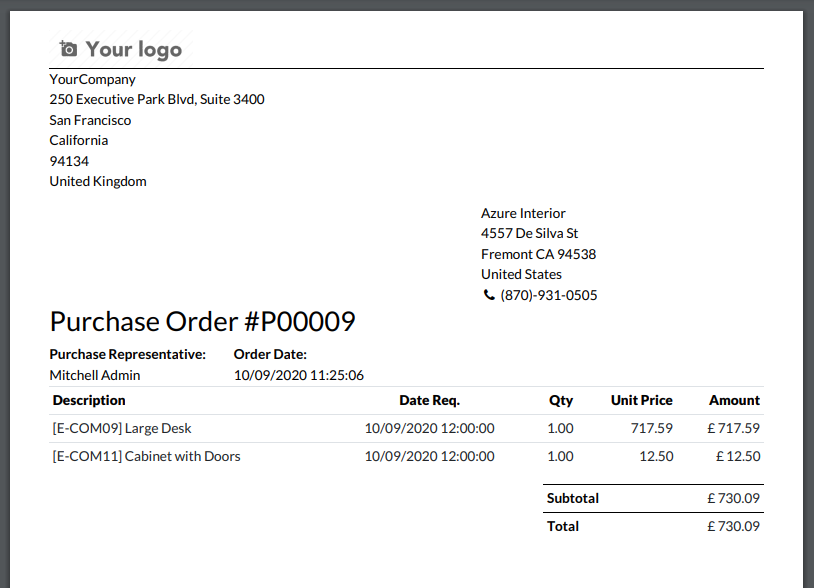
Task: Click the Subtotal amount £ 730.09
Action: point(733,497)
